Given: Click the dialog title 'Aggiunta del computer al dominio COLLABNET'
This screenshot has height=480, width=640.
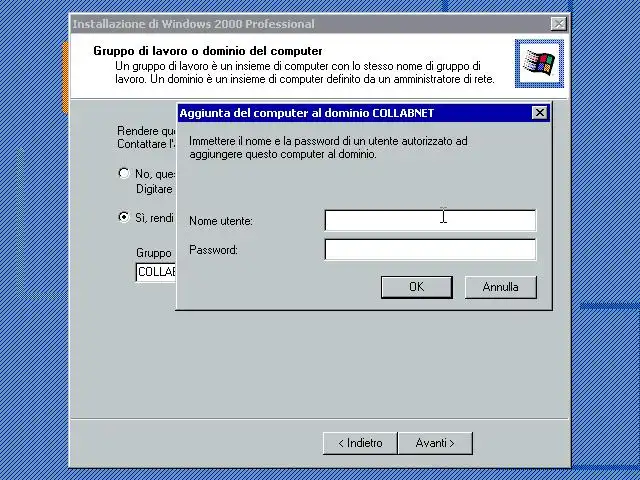Looking at the screenshot, I should click(307, 113).
